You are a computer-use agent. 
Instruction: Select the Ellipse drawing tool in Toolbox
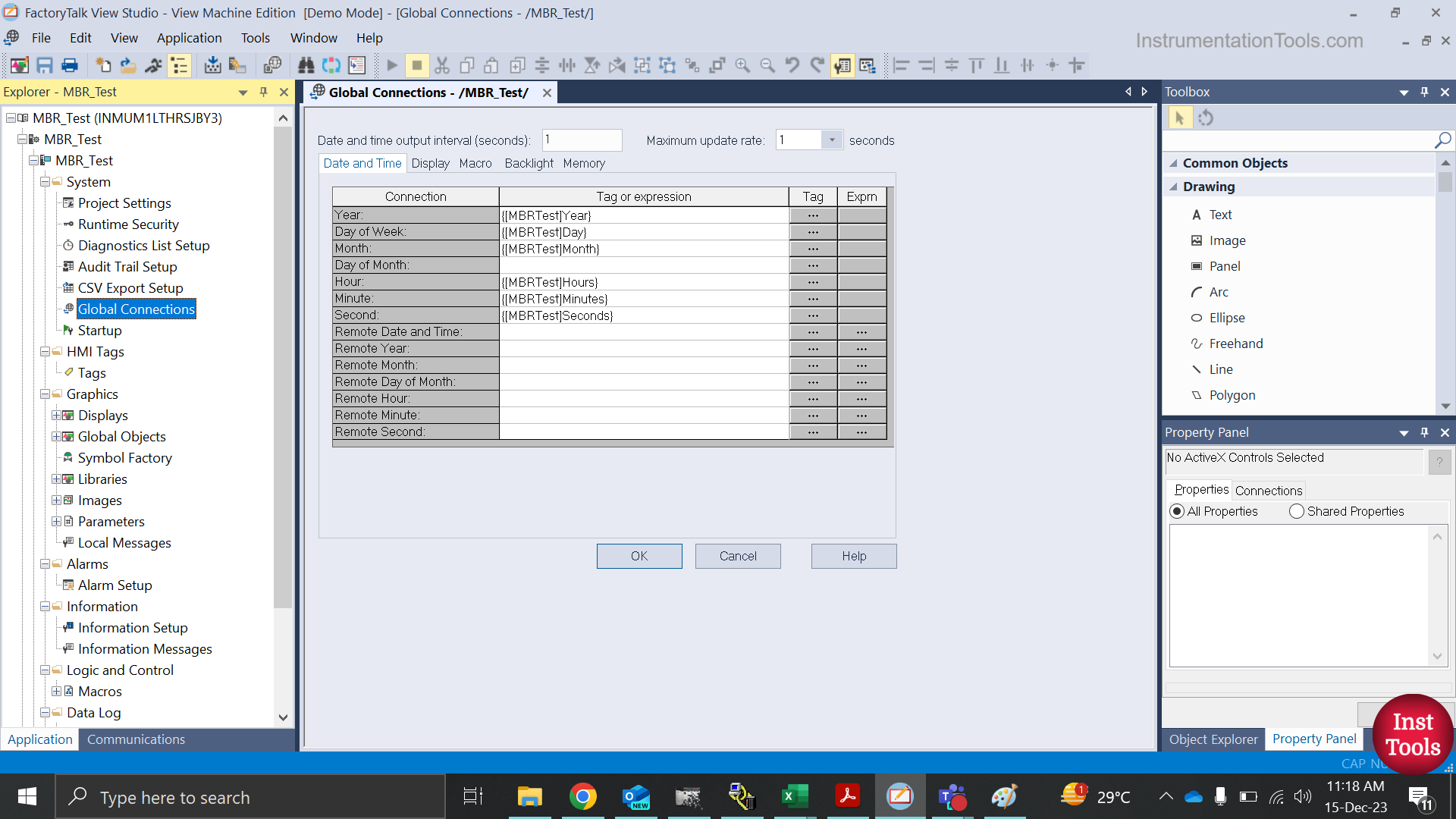1226,318
